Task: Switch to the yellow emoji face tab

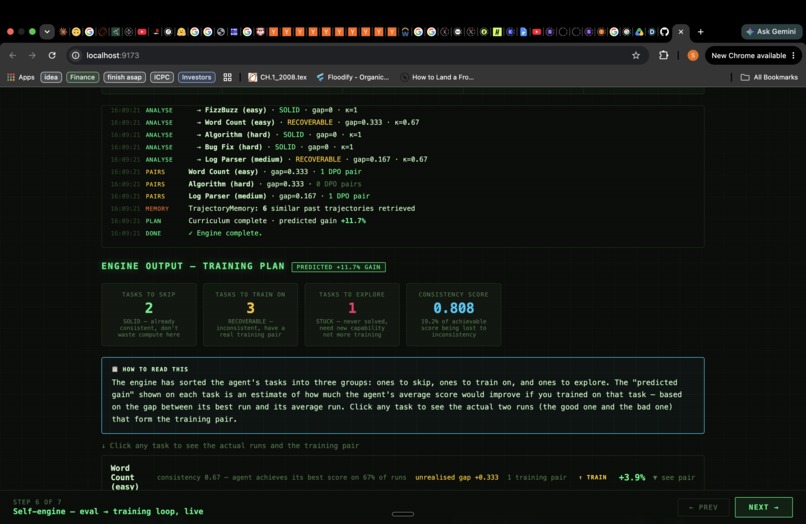Action: 76,31
